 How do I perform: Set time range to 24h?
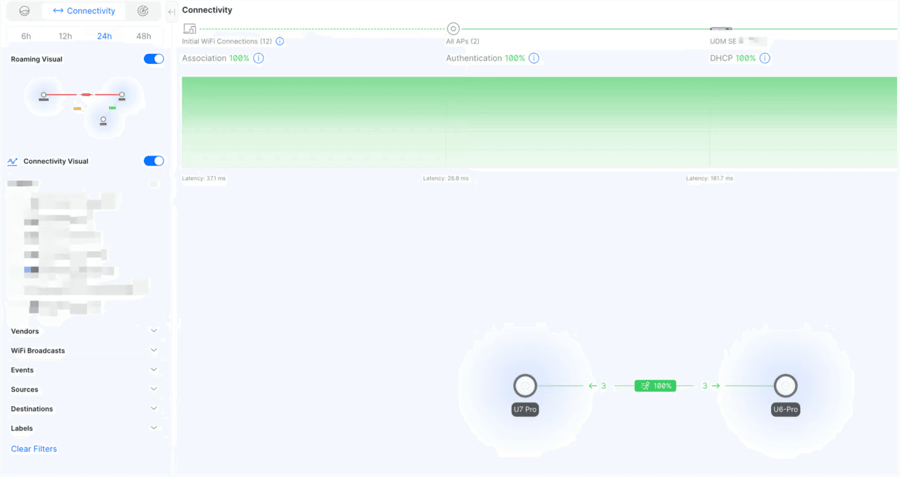click(104, 36)
